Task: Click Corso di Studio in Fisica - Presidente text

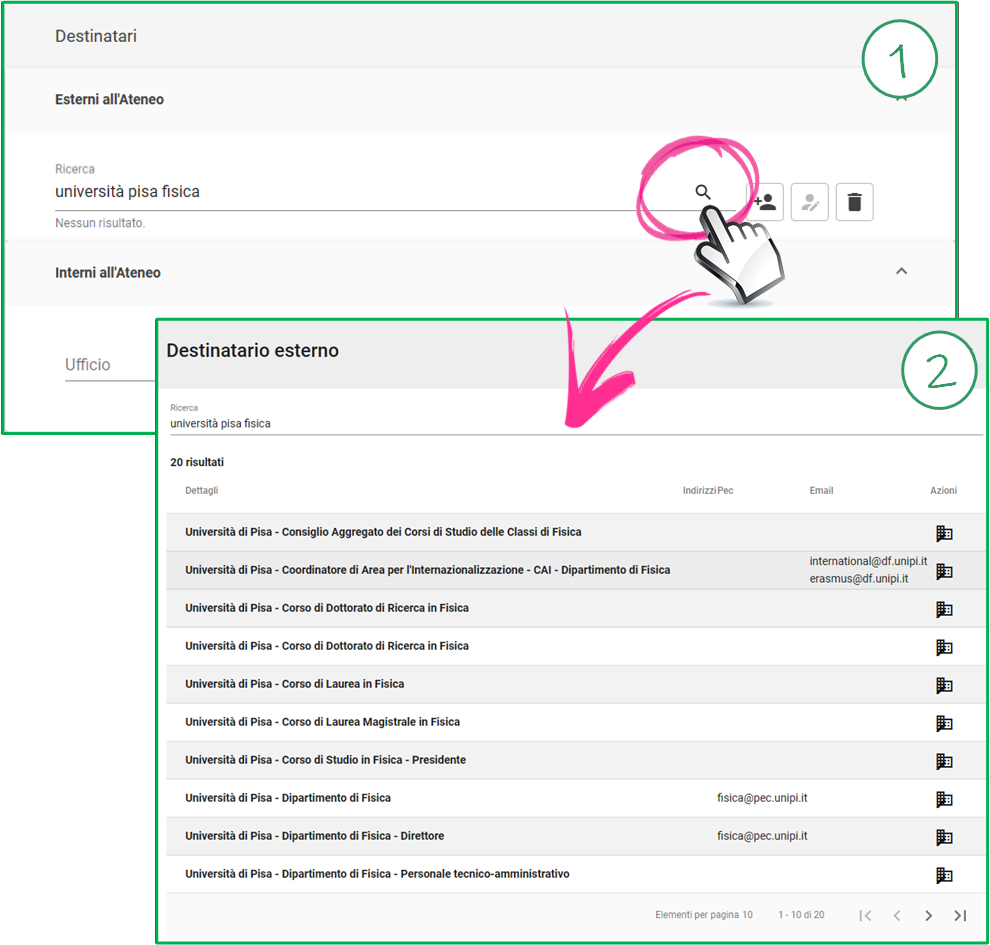Action: 374,760
